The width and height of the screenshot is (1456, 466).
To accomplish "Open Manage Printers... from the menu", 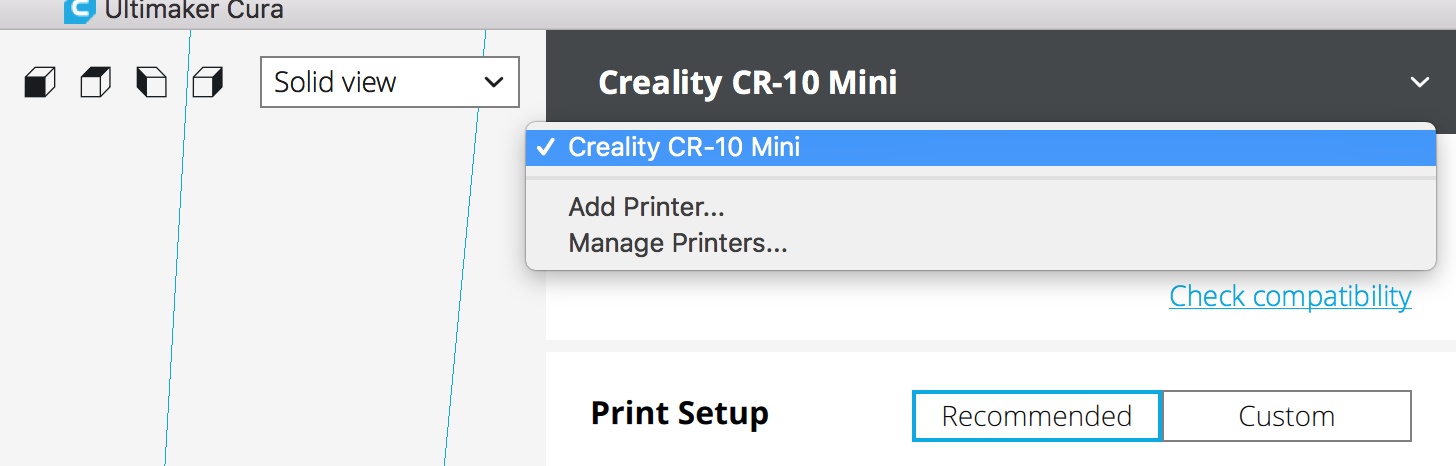I will point(678,243).
